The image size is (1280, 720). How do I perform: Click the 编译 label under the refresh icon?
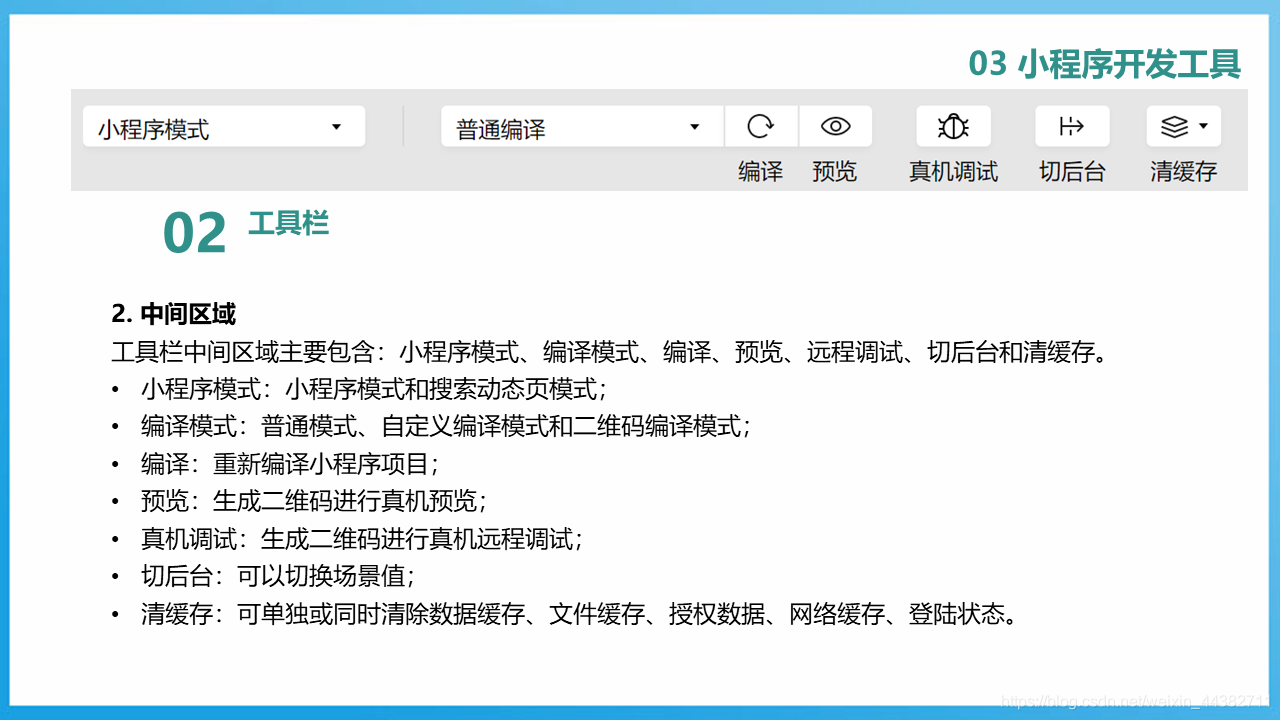761,171
